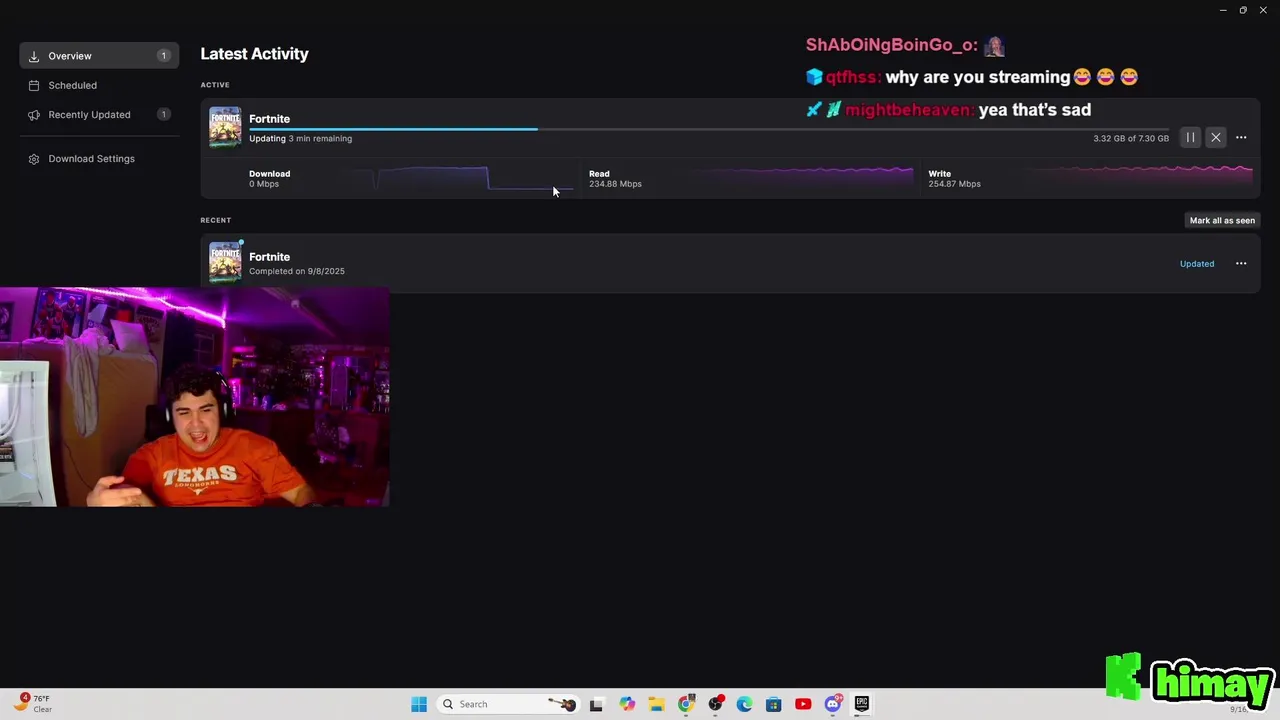
Task: Click the Recently Updated megaphone icon
Action: tap(34, 115)
